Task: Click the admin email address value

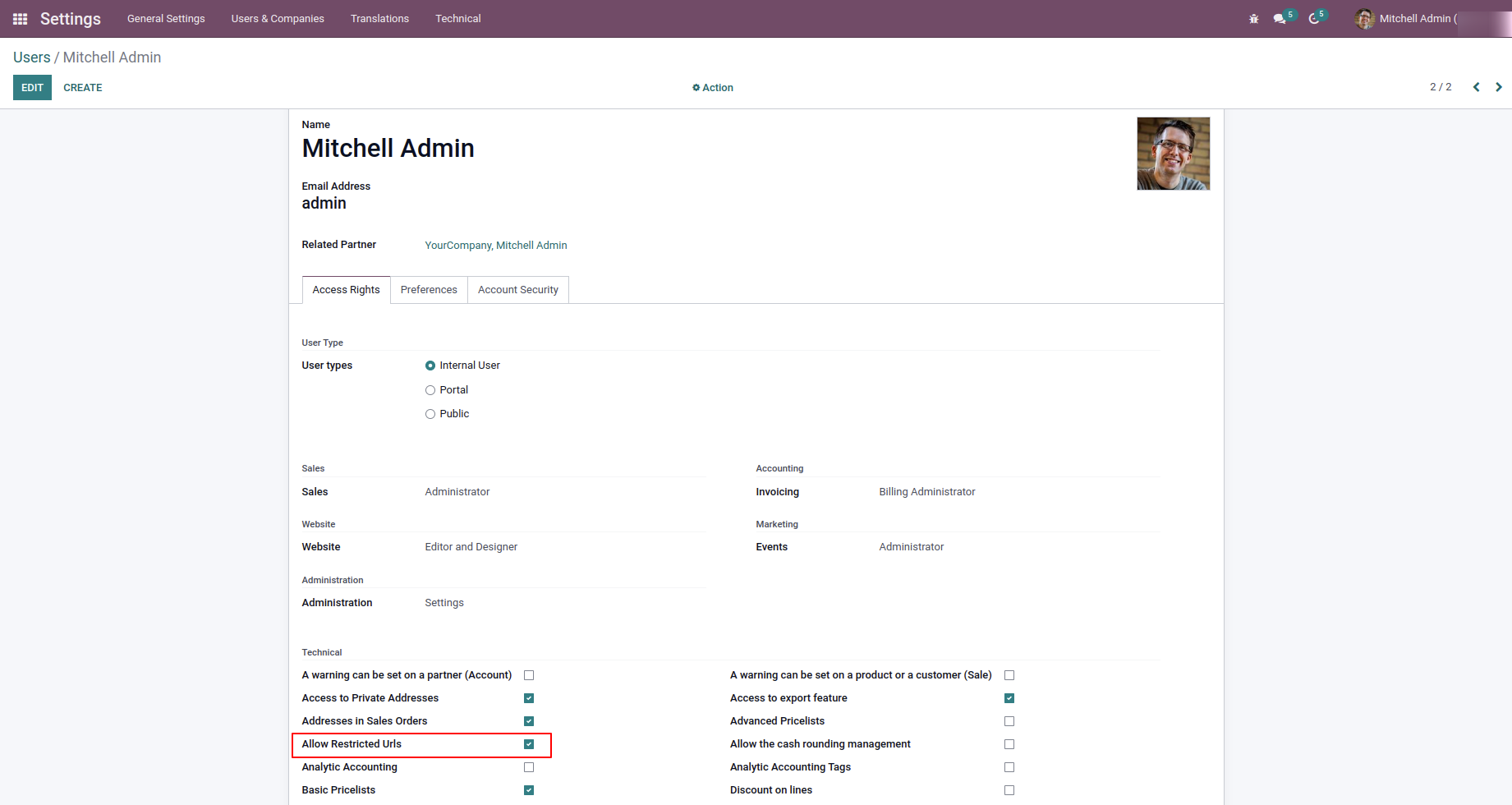Action: coord(324,204)
